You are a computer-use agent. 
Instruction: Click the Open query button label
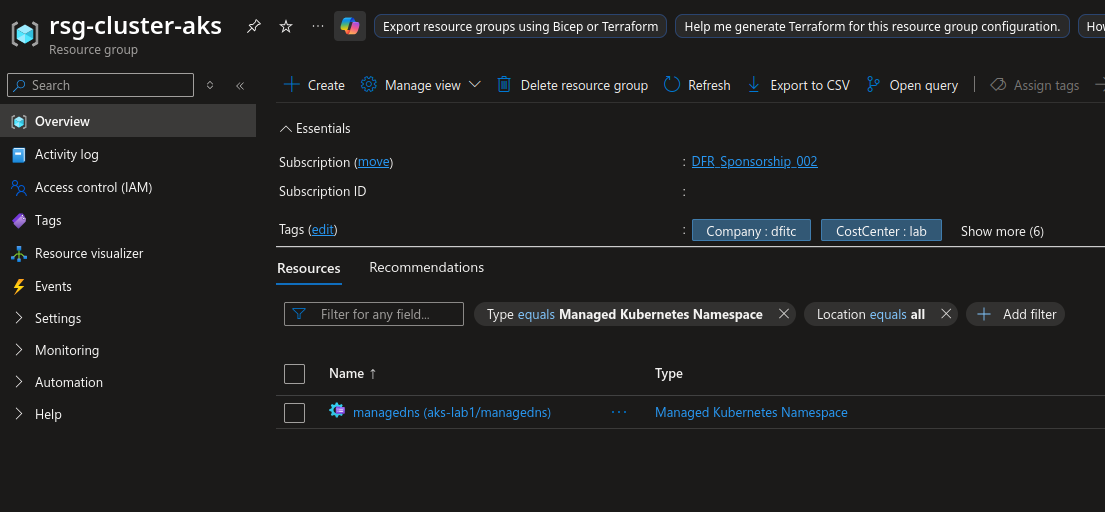click(923, 85)
